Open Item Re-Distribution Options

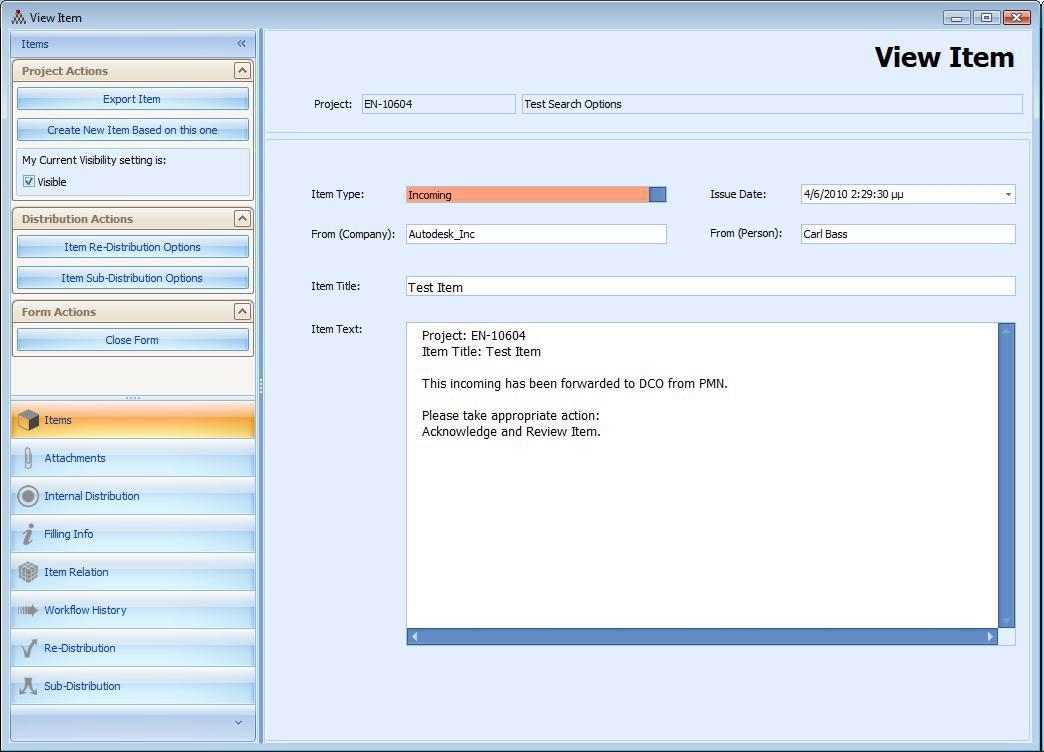click(x=132, y=247)
